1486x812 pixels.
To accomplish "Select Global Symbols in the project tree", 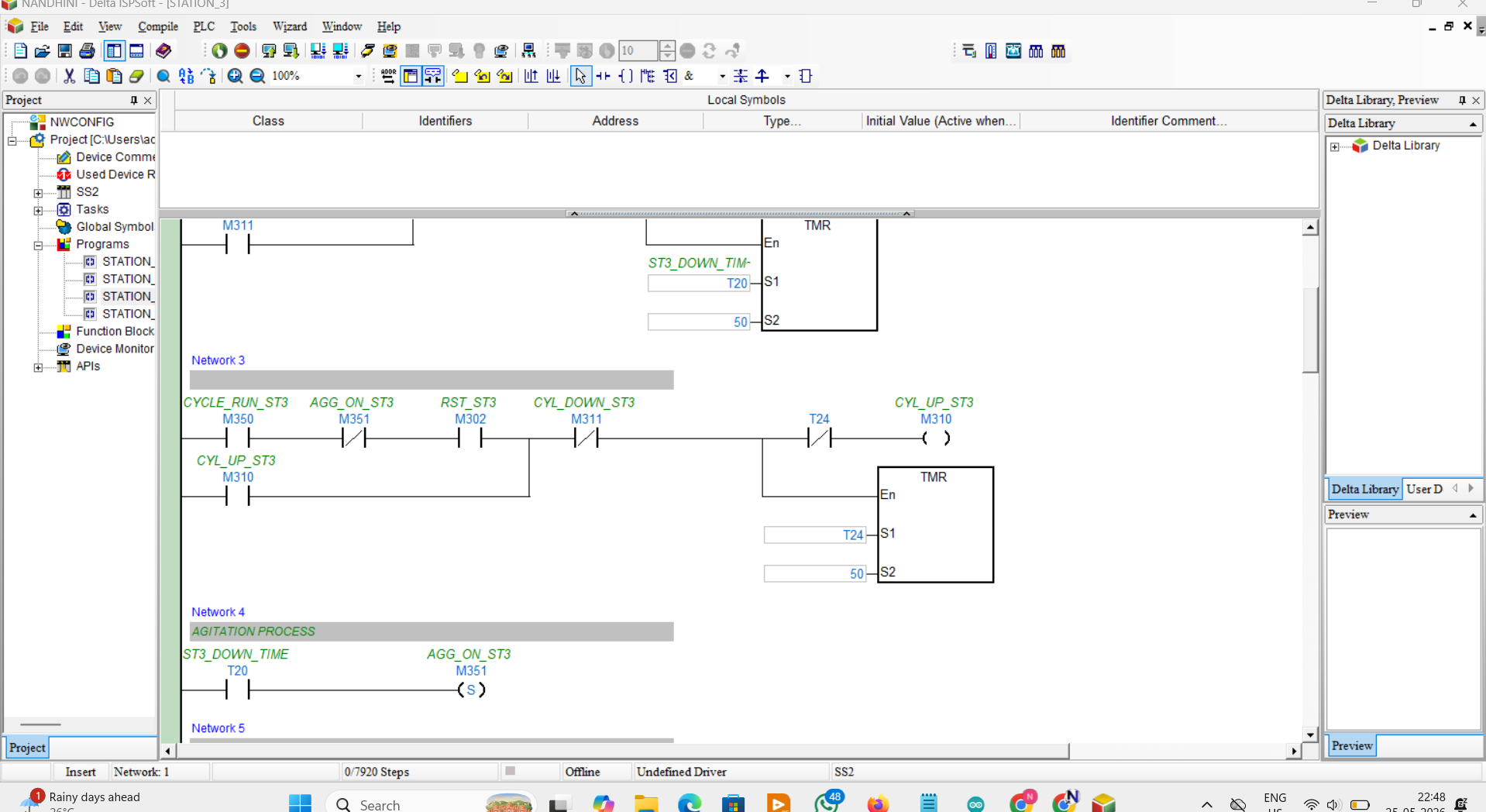I will (115, 227).
